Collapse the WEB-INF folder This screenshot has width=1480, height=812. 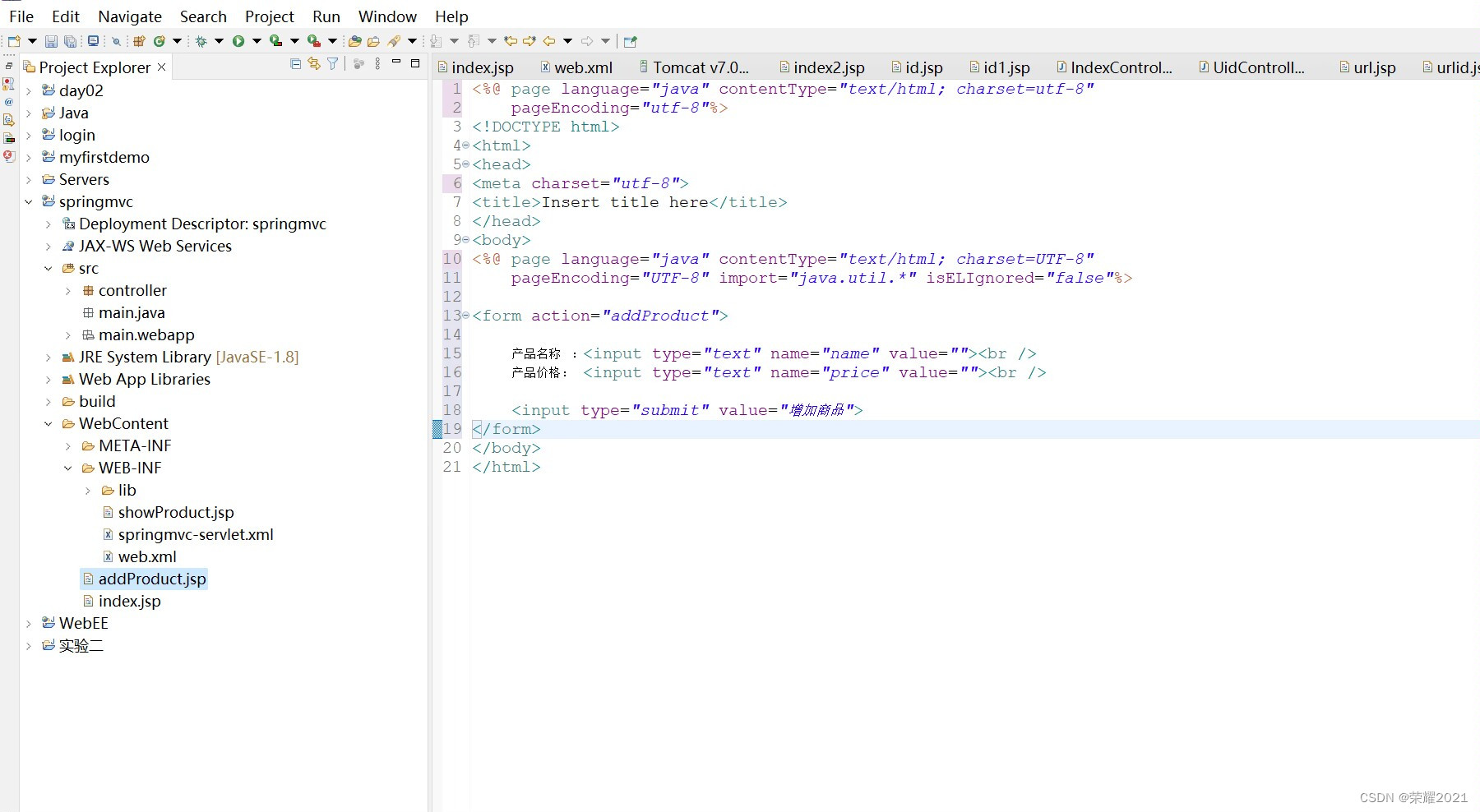coord(68,468)
